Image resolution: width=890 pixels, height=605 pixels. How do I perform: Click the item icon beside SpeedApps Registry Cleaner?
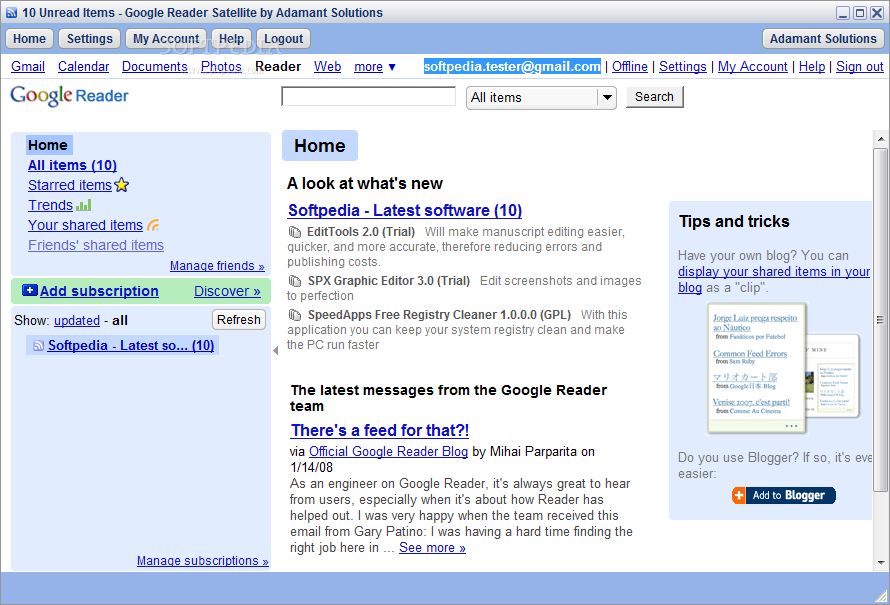tap(295, 315)
